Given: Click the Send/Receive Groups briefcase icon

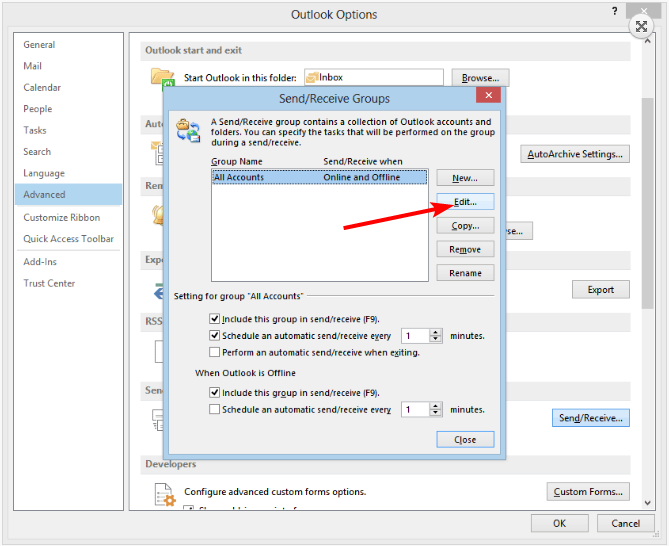Looking at the screenshot, I should 188,131.
